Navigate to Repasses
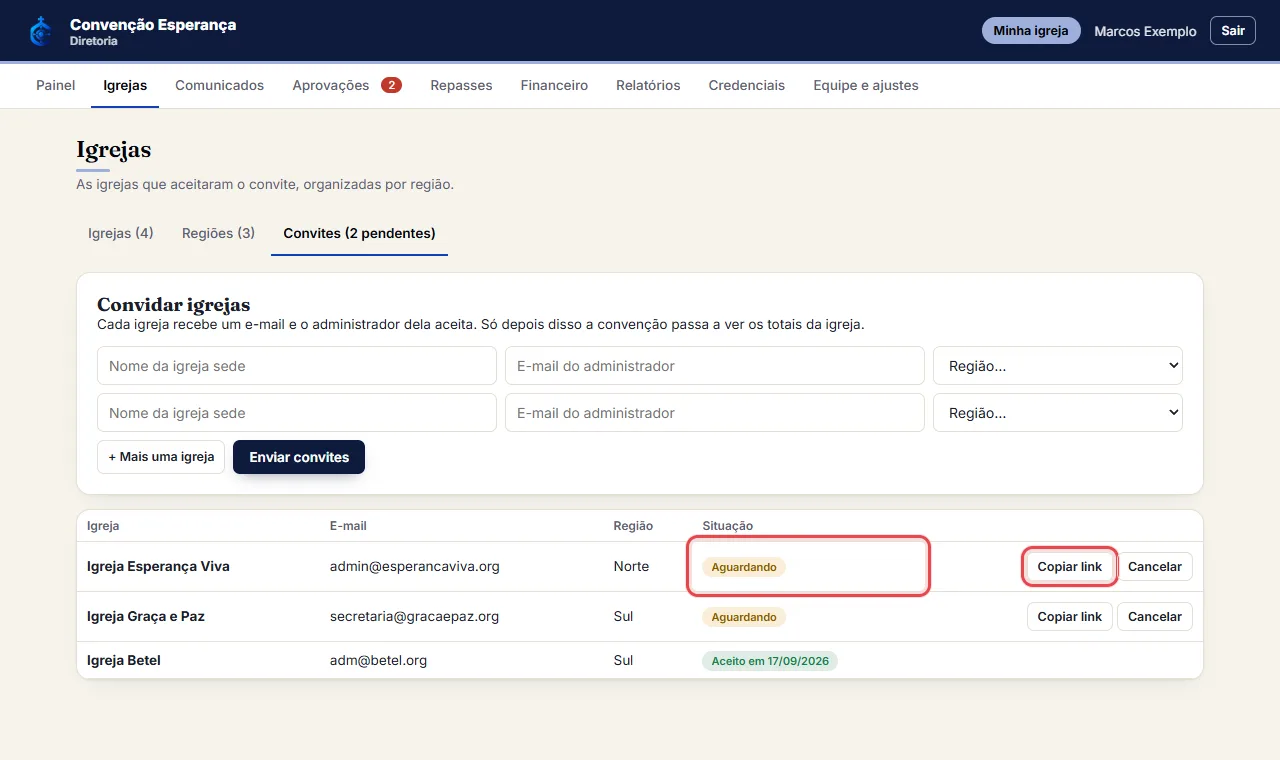The height and width of the screenshot is (760, 1280). (x=461, y=85)
